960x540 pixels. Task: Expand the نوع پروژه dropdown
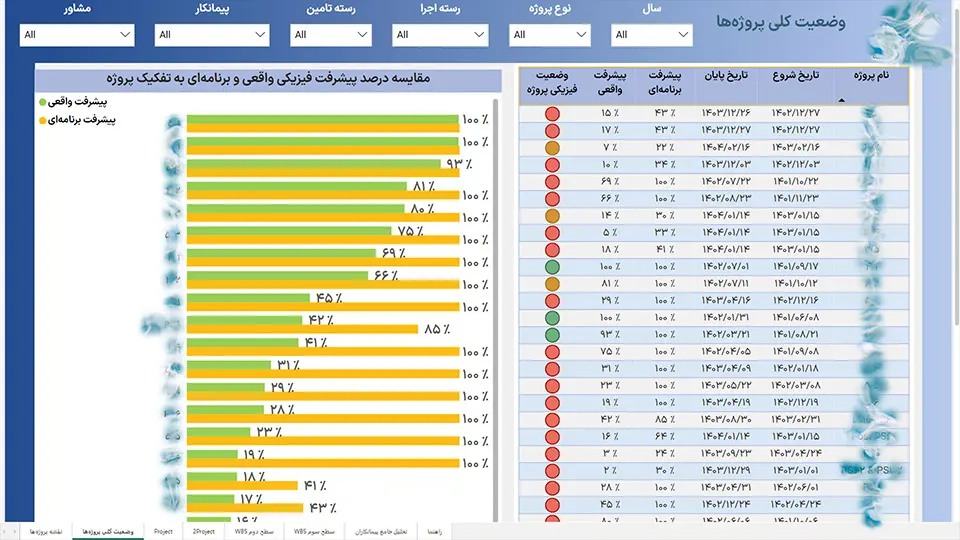549,35
